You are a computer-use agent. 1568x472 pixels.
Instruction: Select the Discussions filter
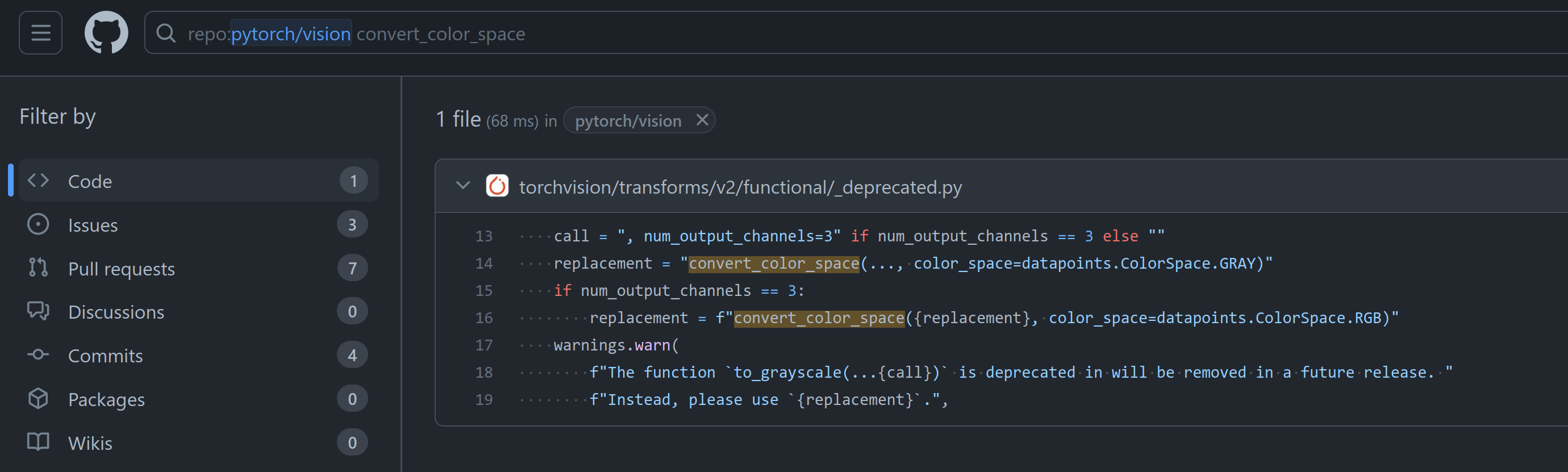pos(199,311)
